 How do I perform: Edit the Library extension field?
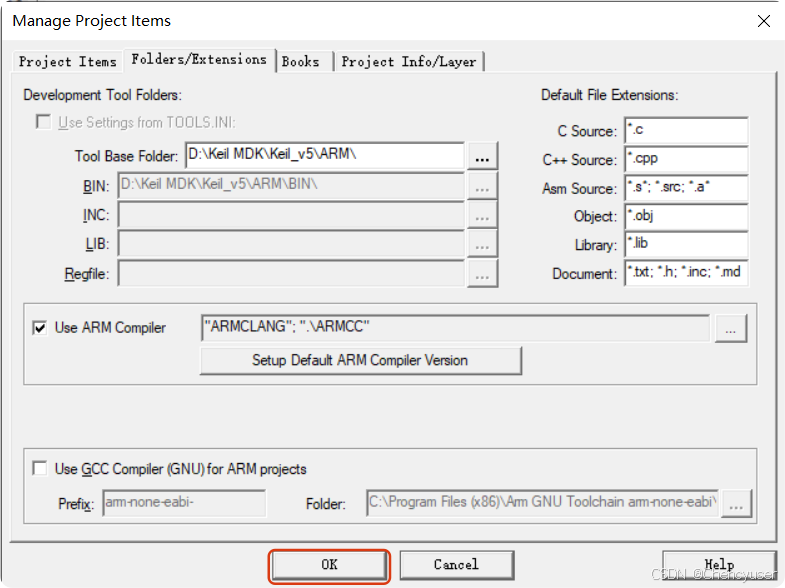tap(686, 244)
